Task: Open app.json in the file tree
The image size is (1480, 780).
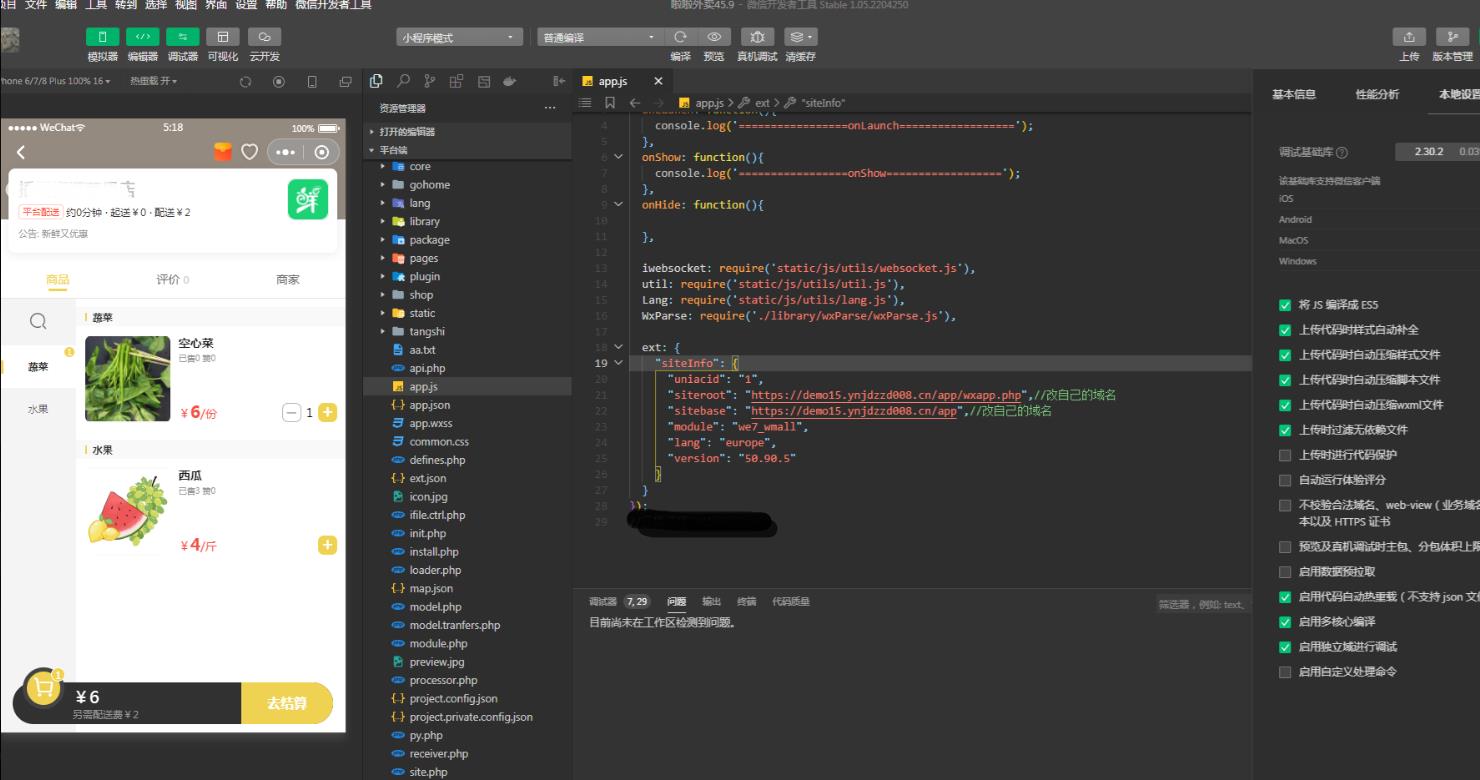Action: pyautogui.click(x=429, y=405)
